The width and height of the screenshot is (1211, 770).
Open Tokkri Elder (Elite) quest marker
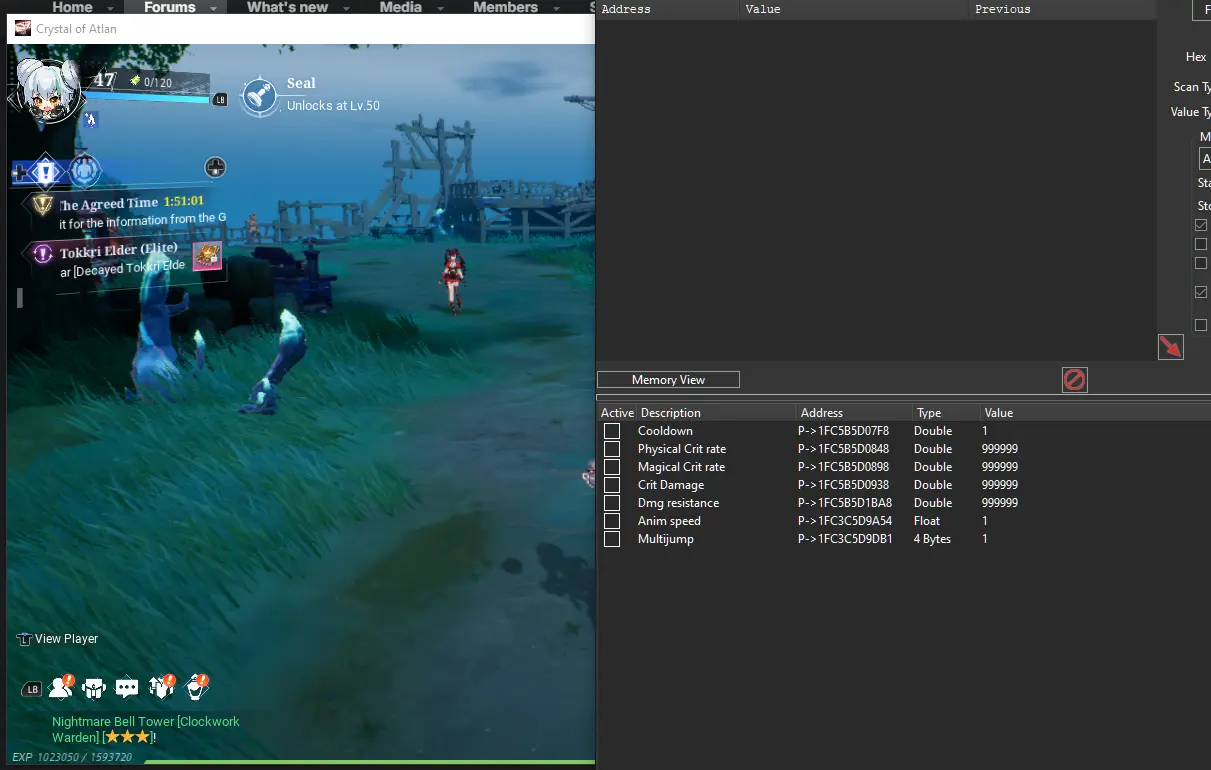point(42,253)
